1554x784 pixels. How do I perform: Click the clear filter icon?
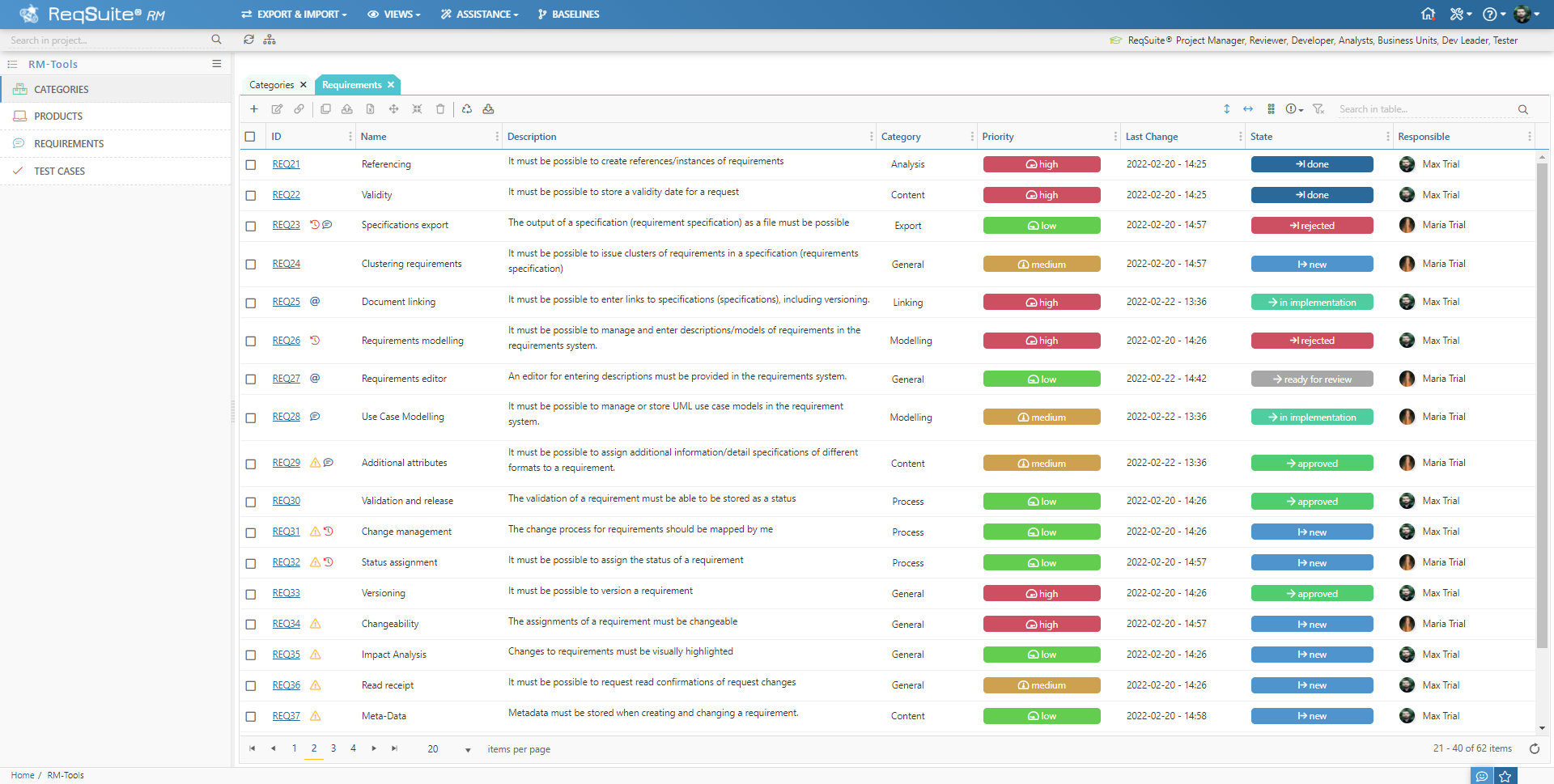click(x=1319, y=109)
